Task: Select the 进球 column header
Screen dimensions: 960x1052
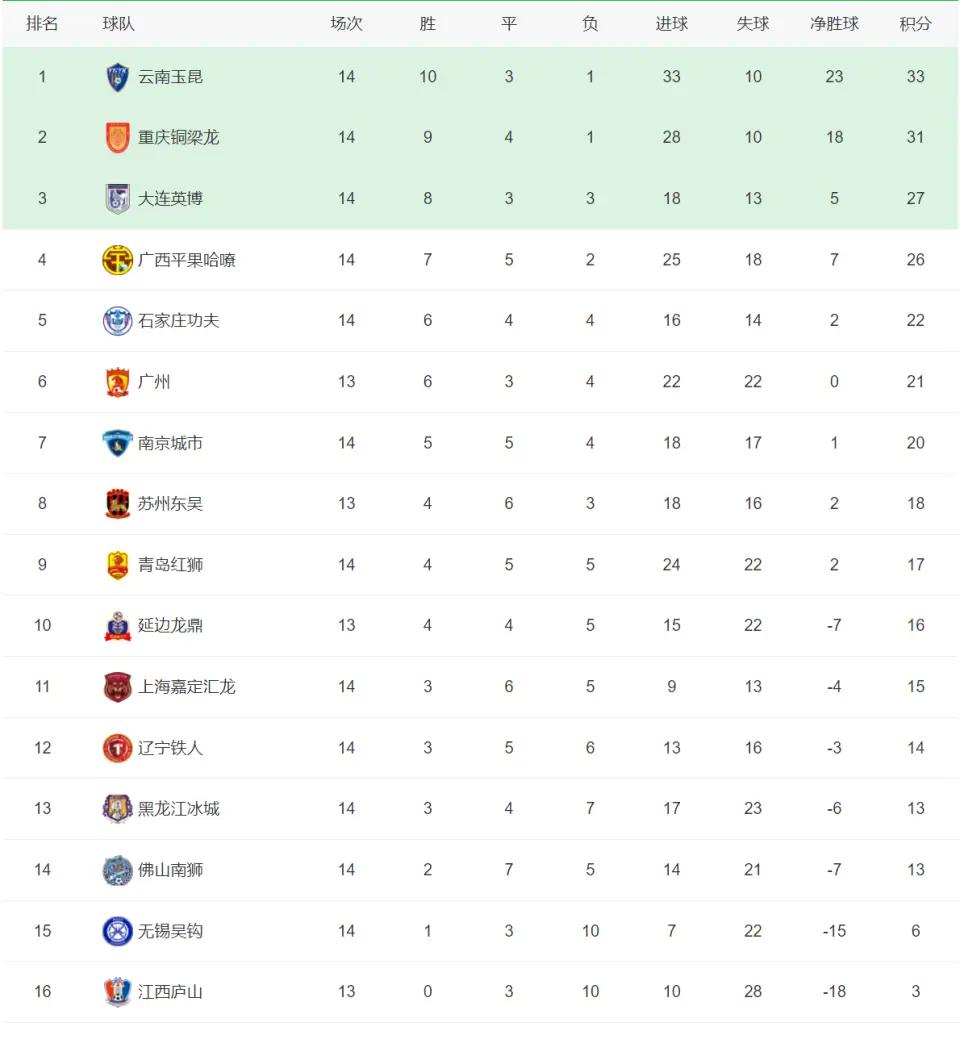Action: pyautogui.click(x=672, y=24)
